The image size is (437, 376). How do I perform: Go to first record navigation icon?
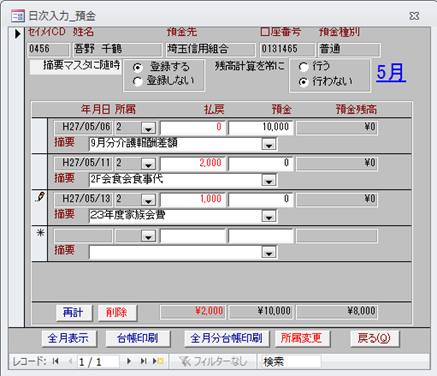pyautogui.click(x=56, y=361)
